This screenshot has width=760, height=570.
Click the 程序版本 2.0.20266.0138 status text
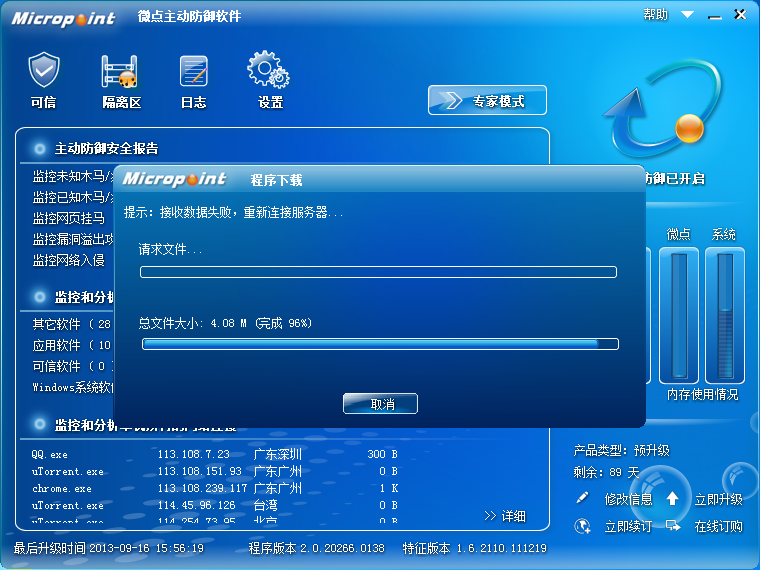[317, 548]
